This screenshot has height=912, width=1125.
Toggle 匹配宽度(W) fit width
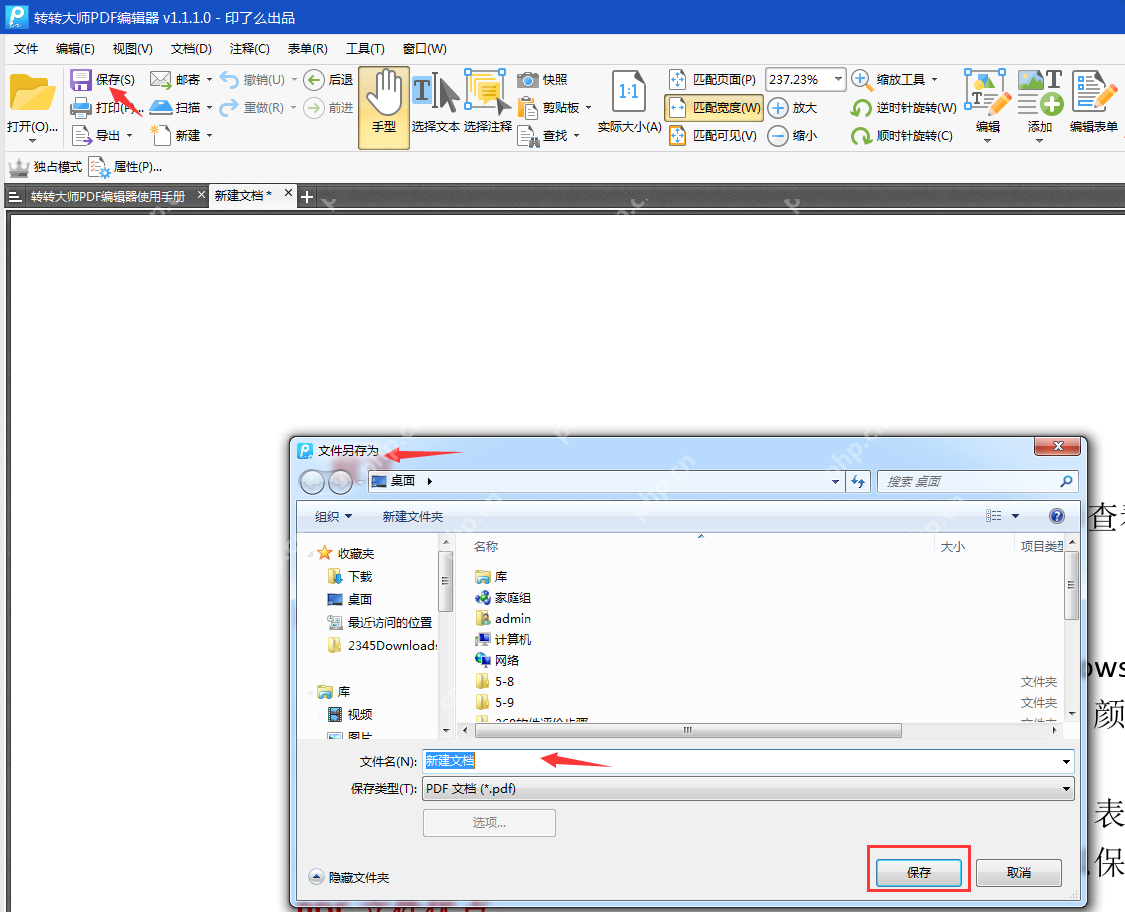coord(714,108)
